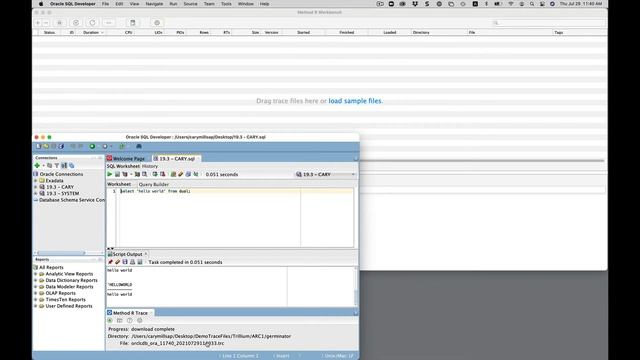Expand TimesTen Reports node

click(36, 300)
